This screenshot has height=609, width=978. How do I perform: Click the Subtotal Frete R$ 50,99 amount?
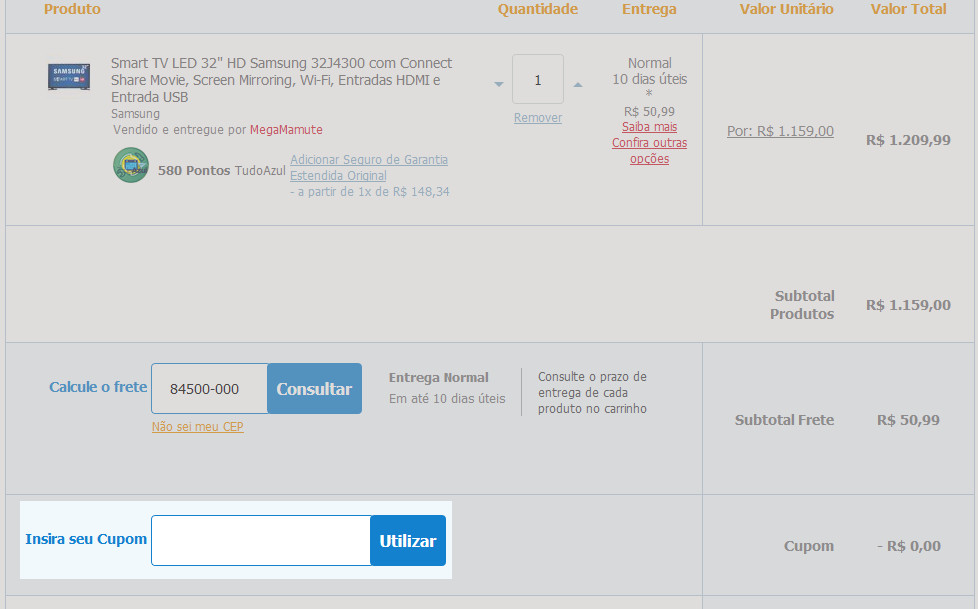click(908, 420)
